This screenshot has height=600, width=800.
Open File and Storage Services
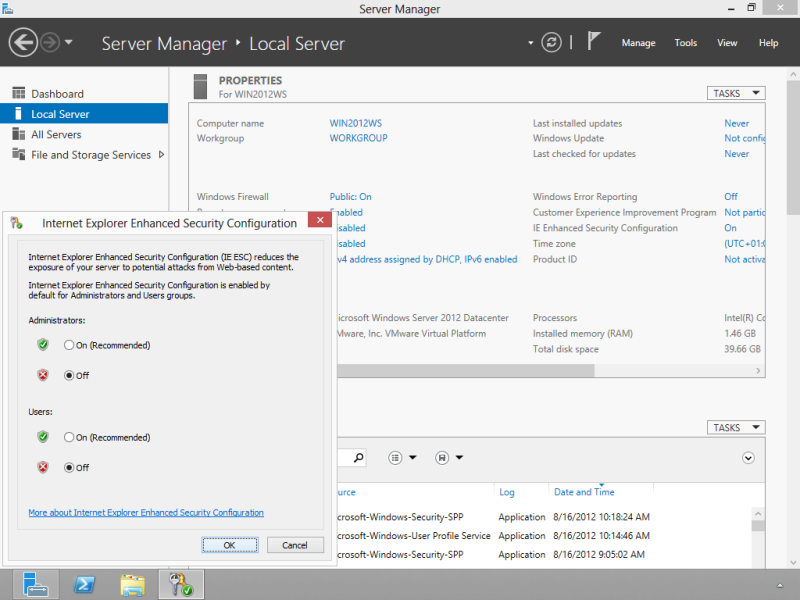91,155
